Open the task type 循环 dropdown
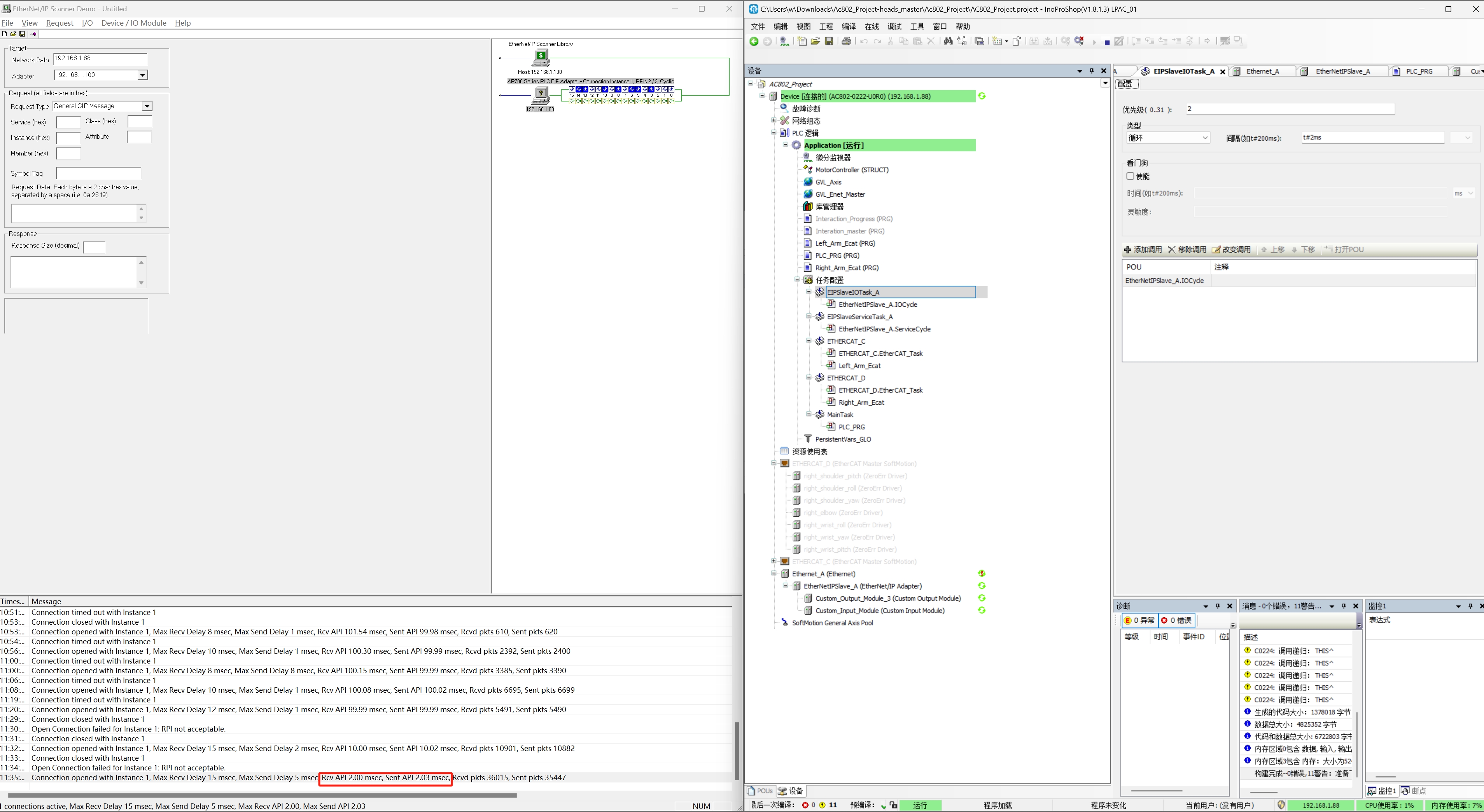 1205,138
